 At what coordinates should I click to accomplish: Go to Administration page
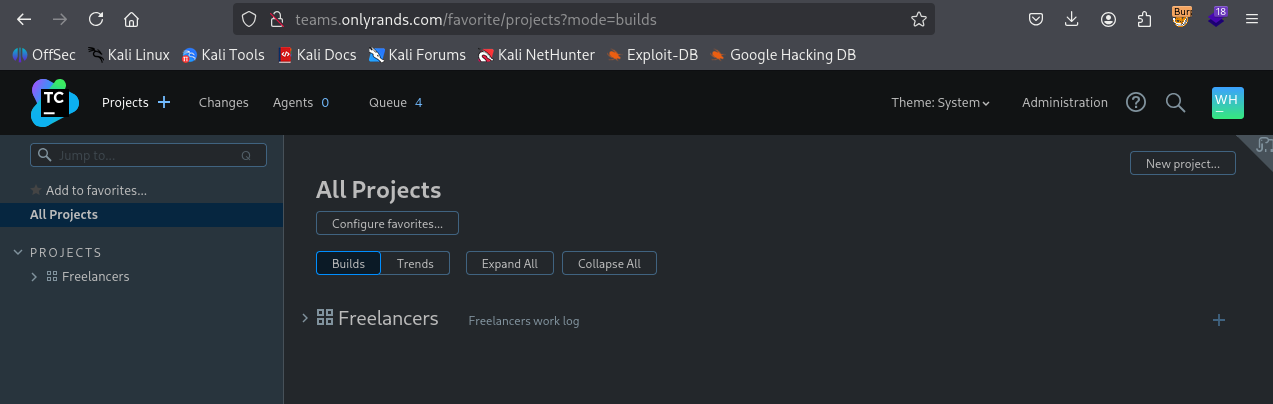1064,102
